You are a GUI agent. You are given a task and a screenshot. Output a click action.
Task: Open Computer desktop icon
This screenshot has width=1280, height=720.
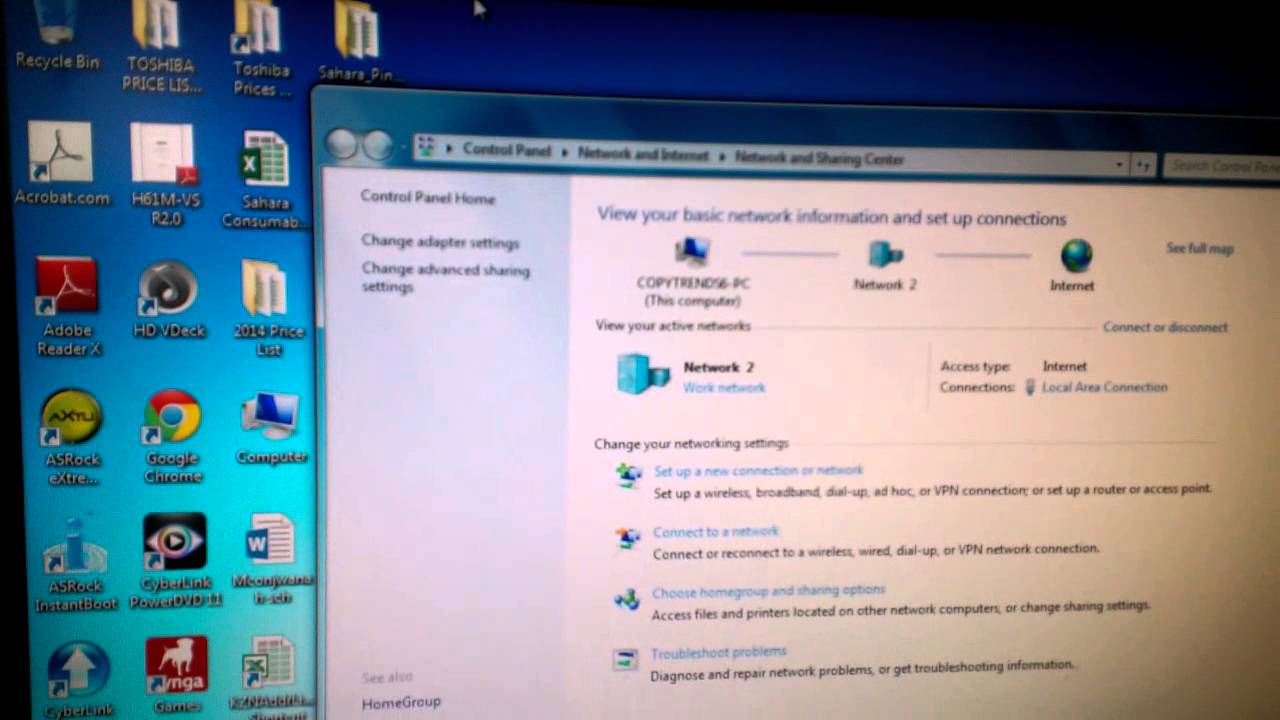tap(270, 428)
